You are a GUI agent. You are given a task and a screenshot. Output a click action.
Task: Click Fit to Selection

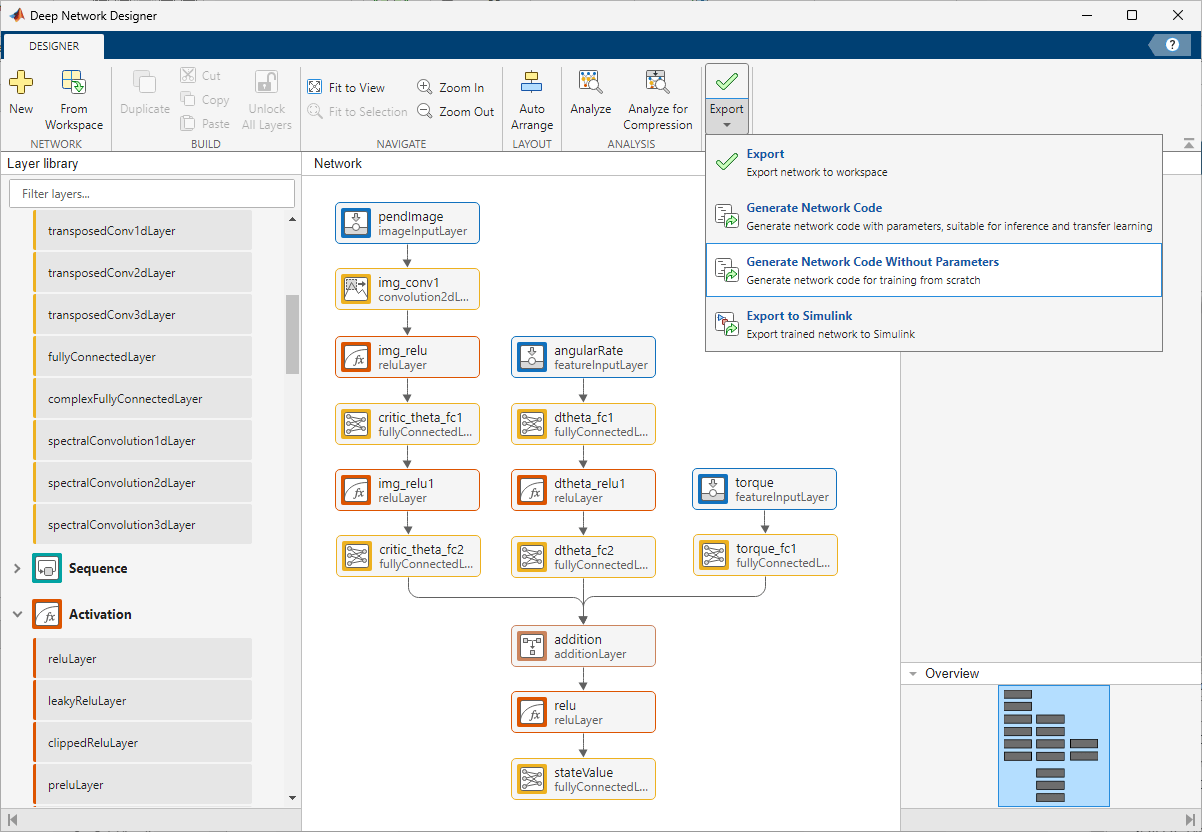[358, 112]
